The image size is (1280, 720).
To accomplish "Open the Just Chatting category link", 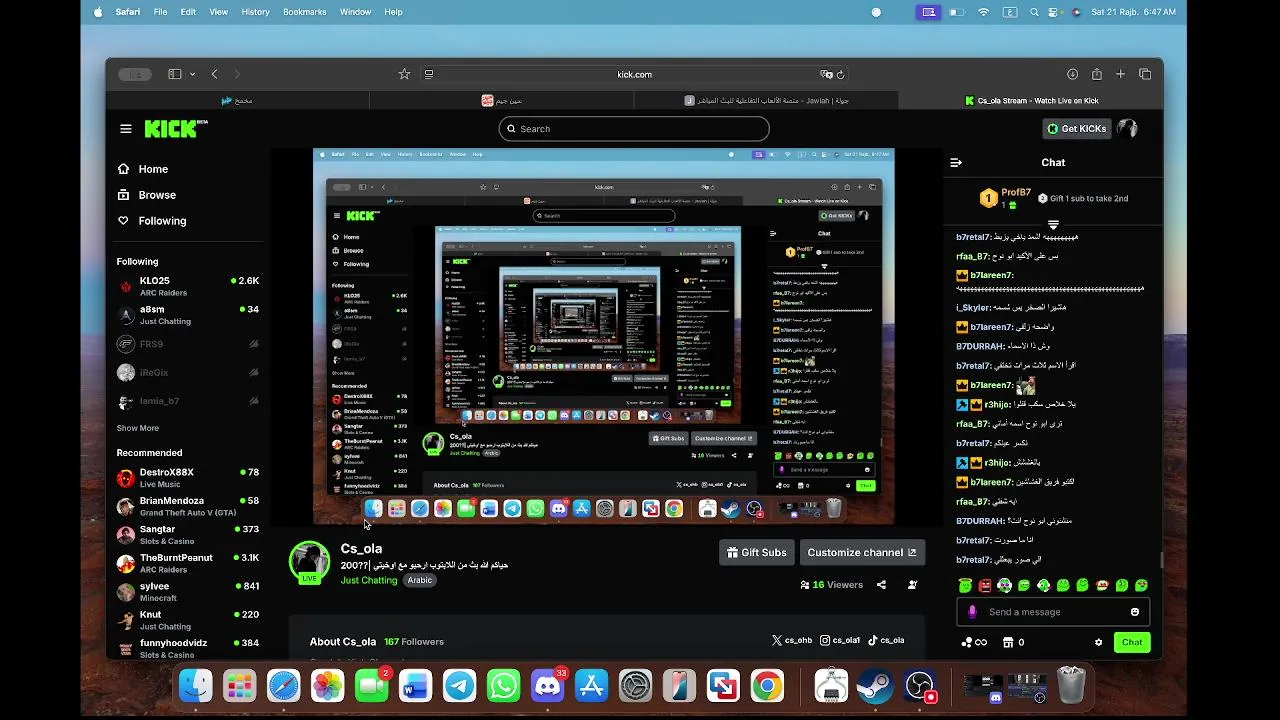I will pos(369,580).
